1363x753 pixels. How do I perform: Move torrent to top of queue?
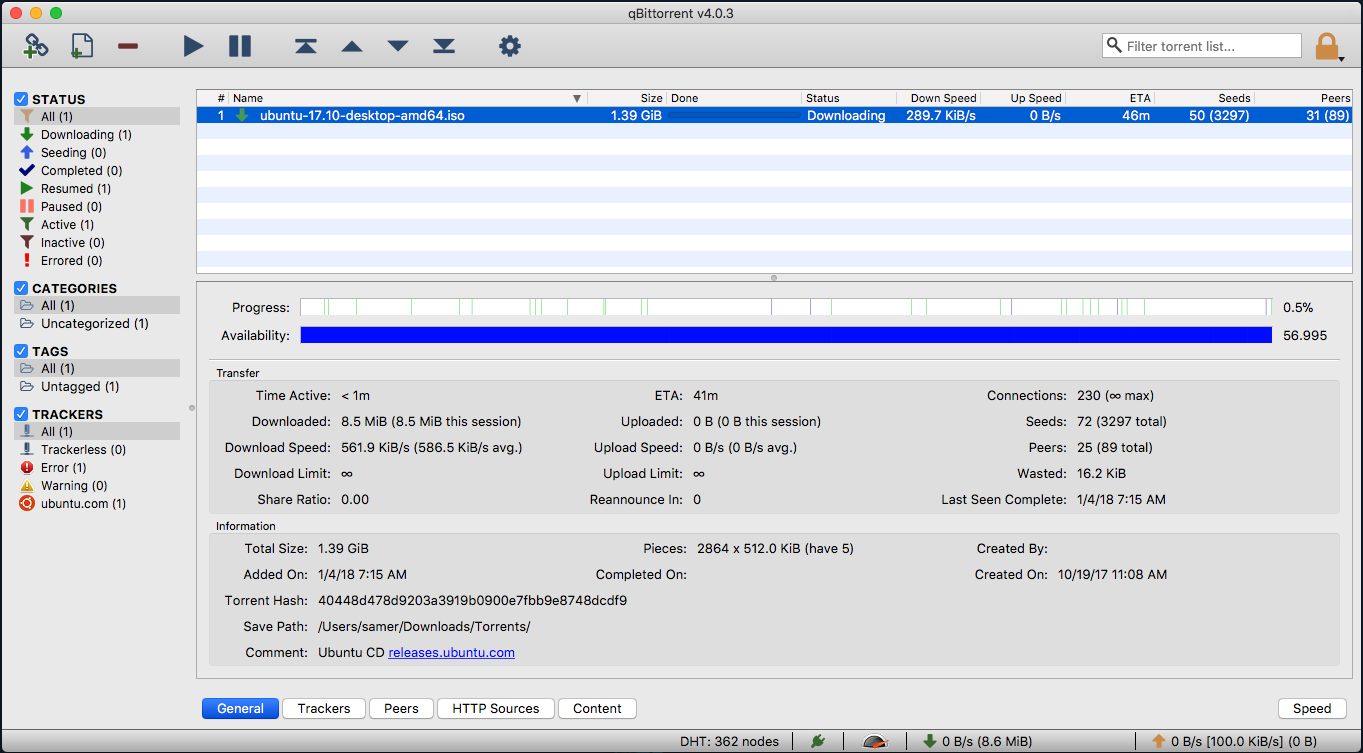tap(305, 46)
